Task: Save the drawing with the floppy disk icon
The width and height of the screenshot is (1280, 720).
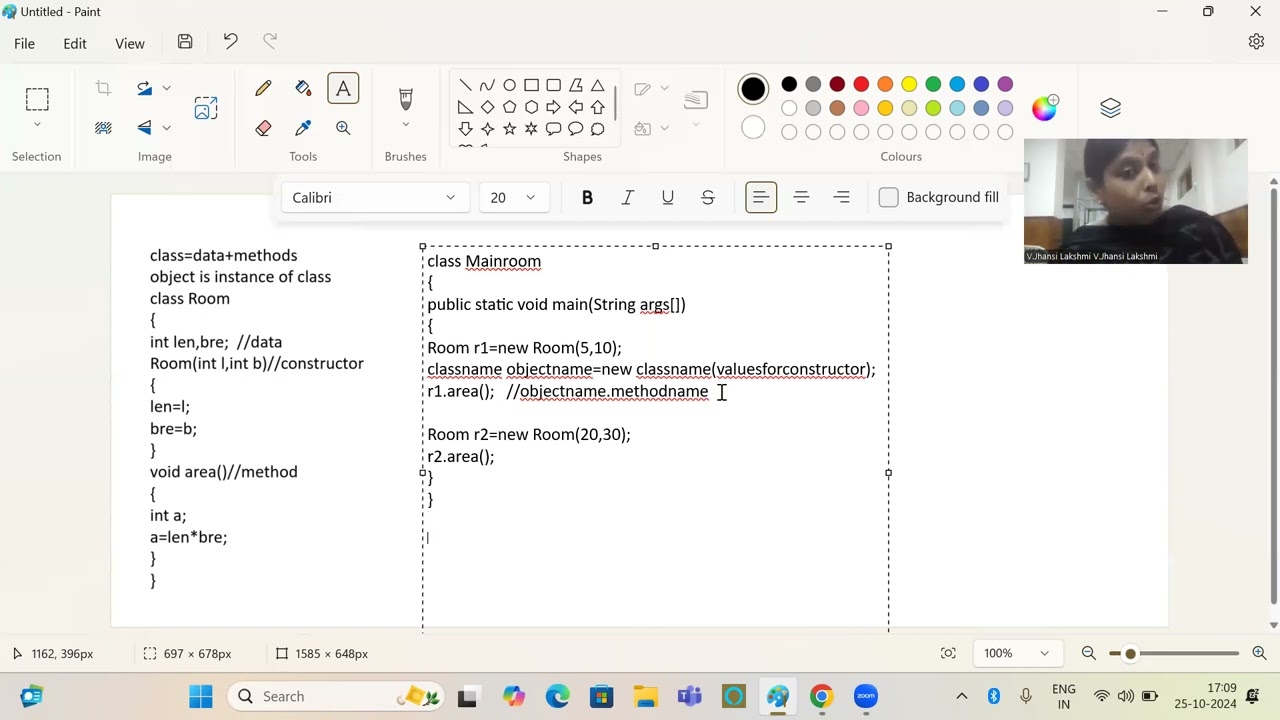Action: pos(185,42)
